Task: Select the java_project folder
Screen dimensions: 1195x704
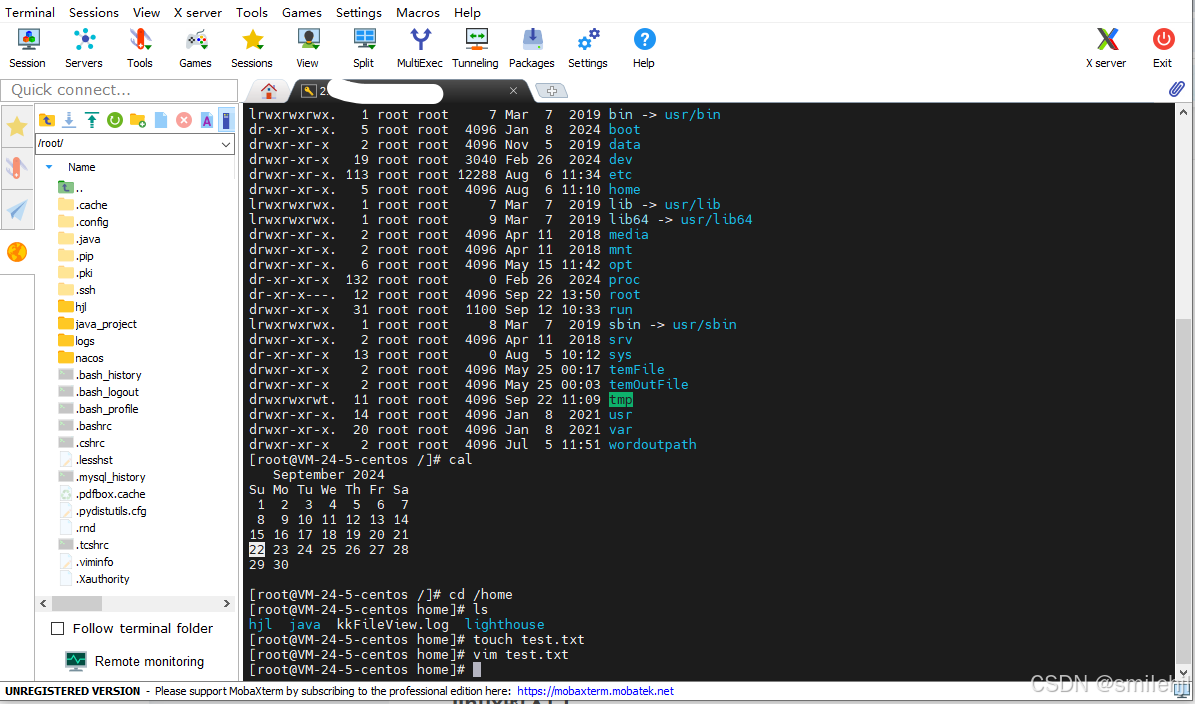Action: (98, 324)
